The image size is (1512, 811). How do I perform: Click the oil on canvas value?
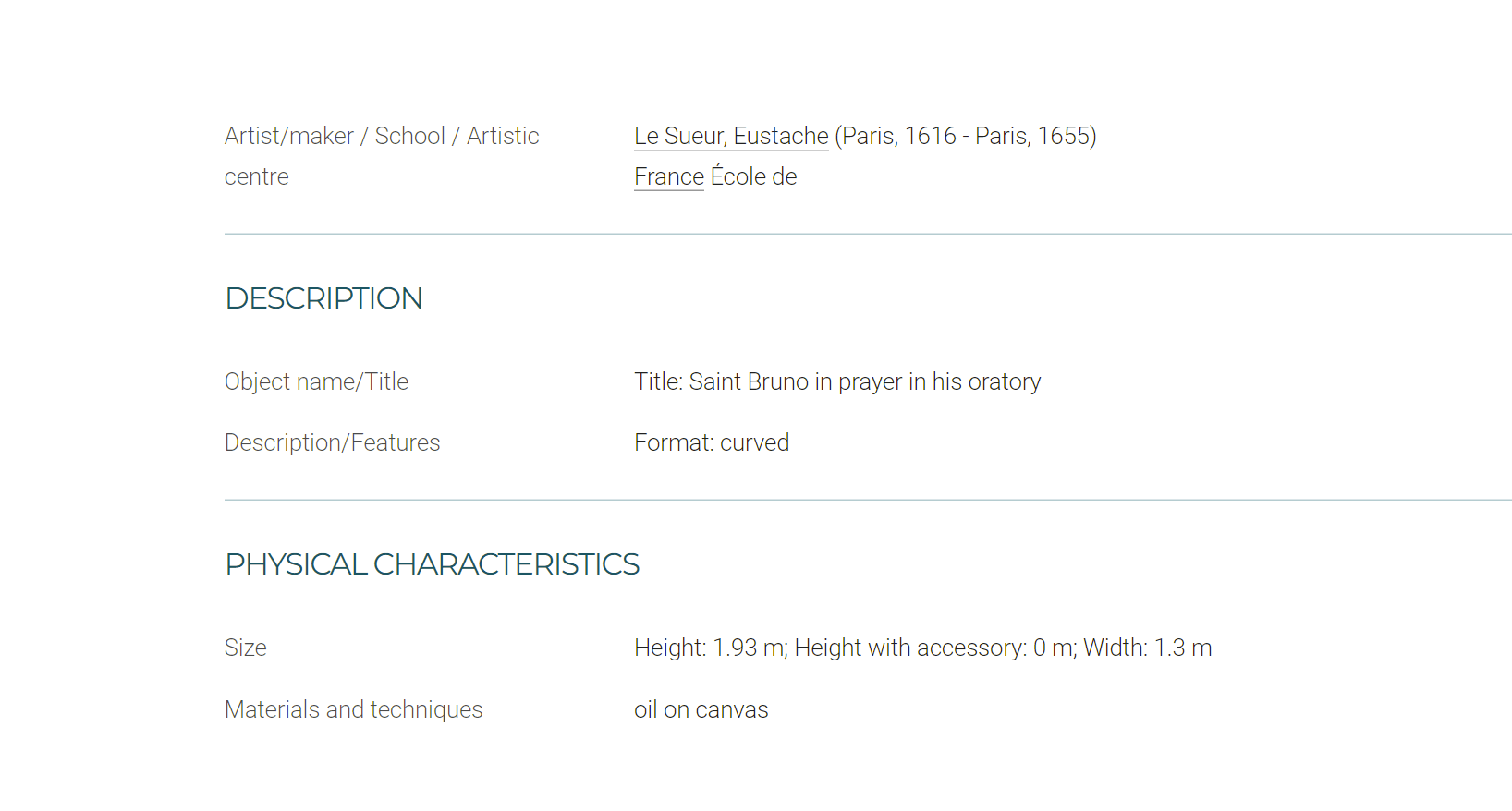coord(701,709)
